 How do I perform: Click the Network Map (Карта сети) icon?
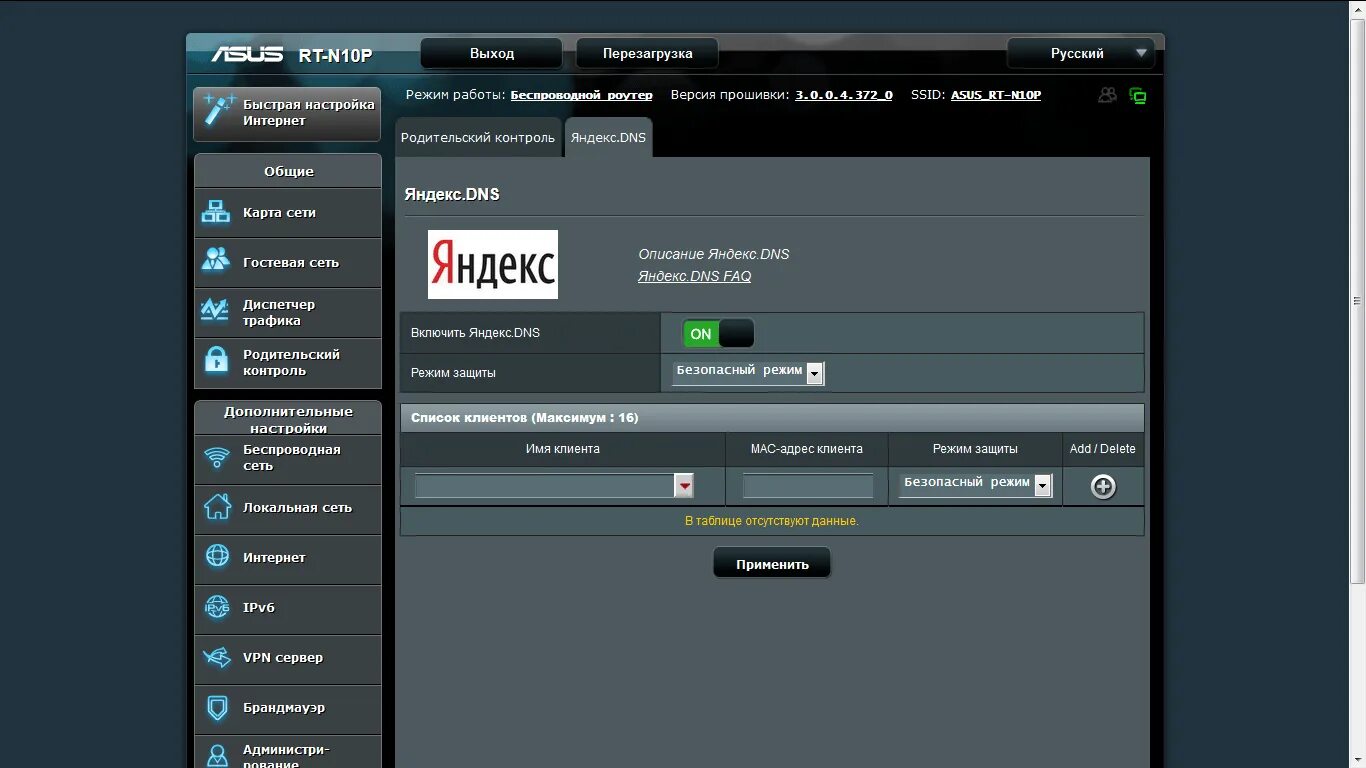click(x=216, y=212)
